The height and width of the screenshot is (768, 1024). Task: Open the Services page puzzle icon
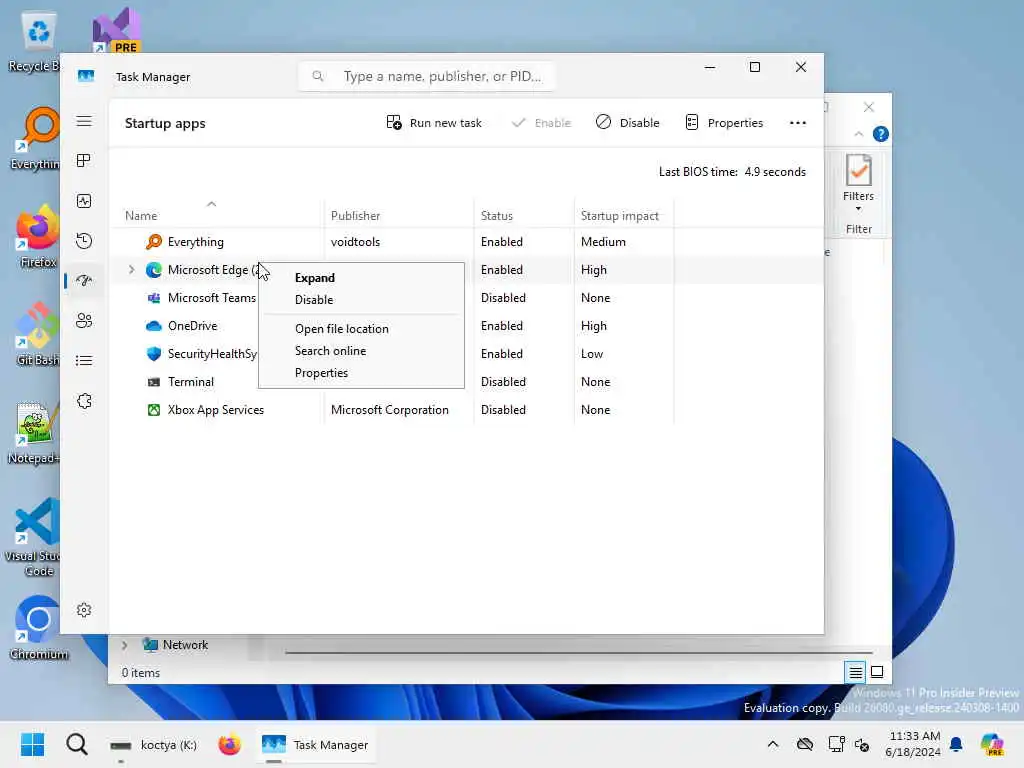coord(84,401)
